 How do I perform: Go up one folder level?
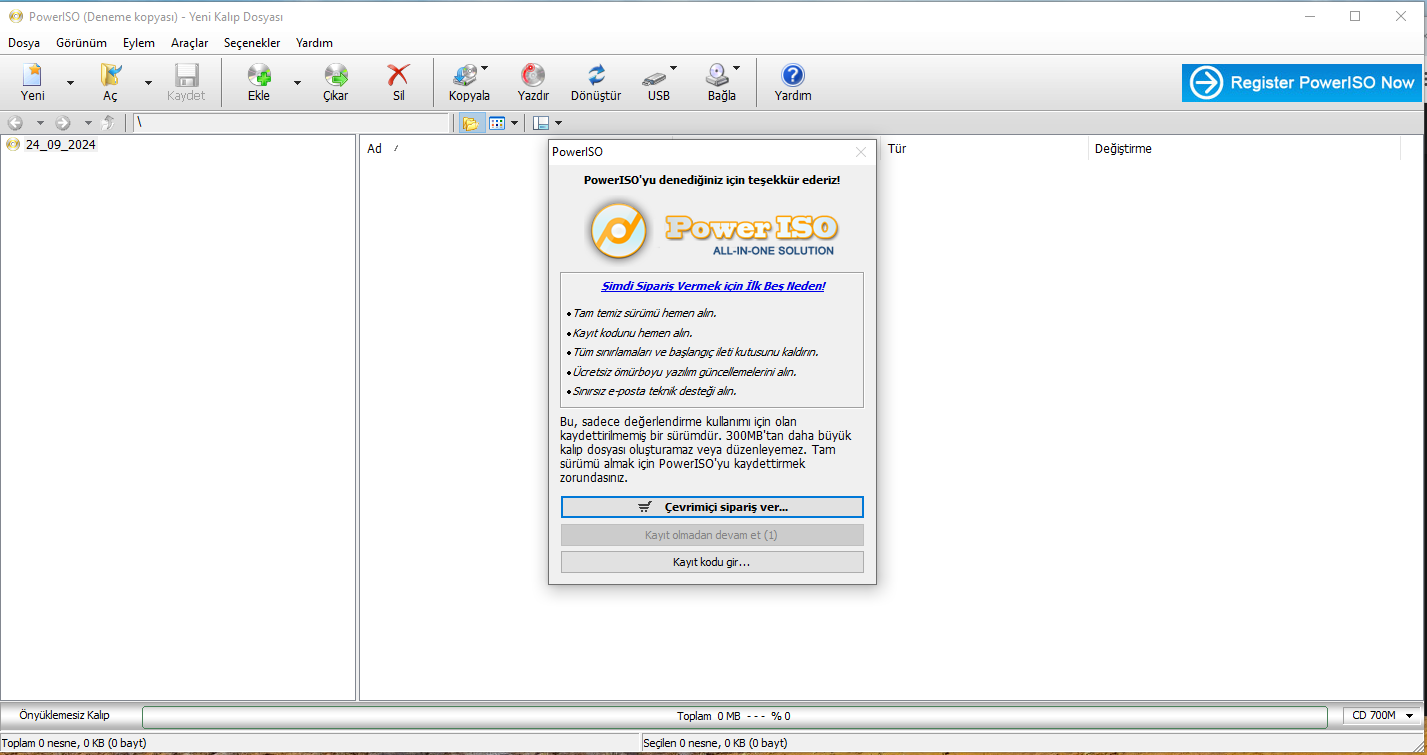(109, 123)
